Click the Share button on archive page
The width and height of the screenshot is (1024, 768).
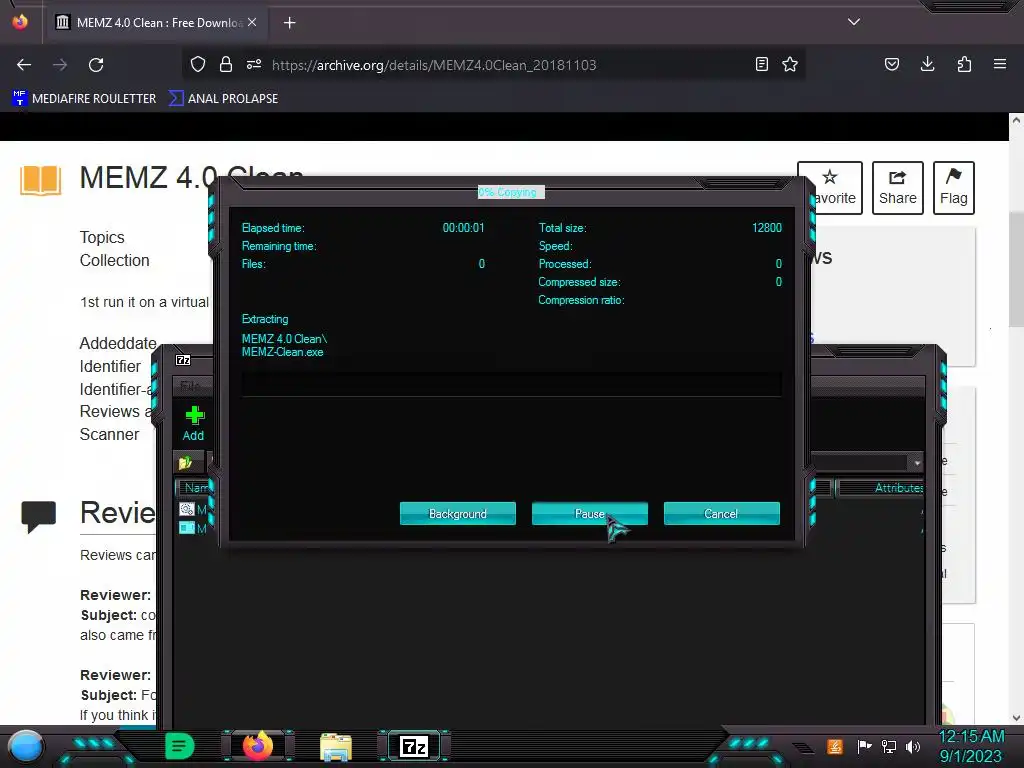(897, 188)
